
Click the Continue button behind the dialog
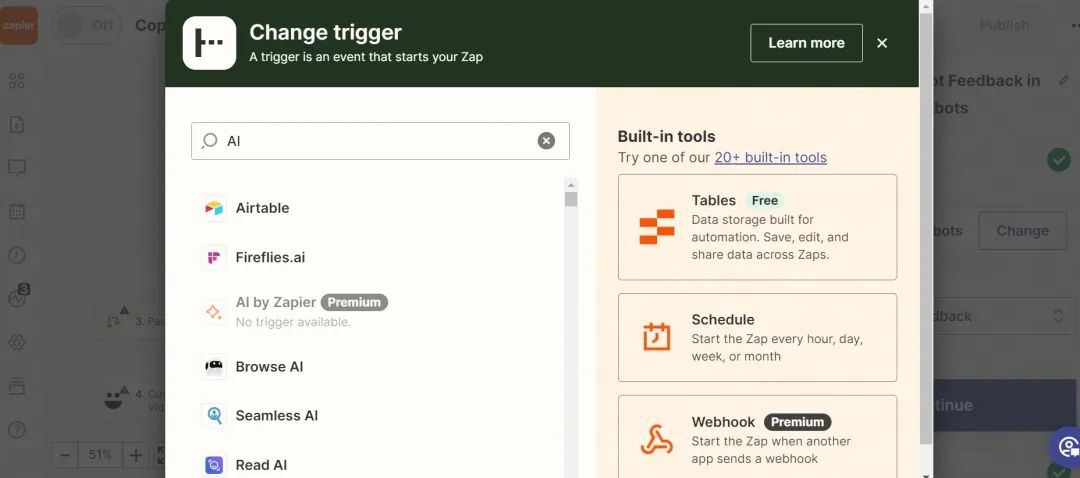[x=1003, y=405]
